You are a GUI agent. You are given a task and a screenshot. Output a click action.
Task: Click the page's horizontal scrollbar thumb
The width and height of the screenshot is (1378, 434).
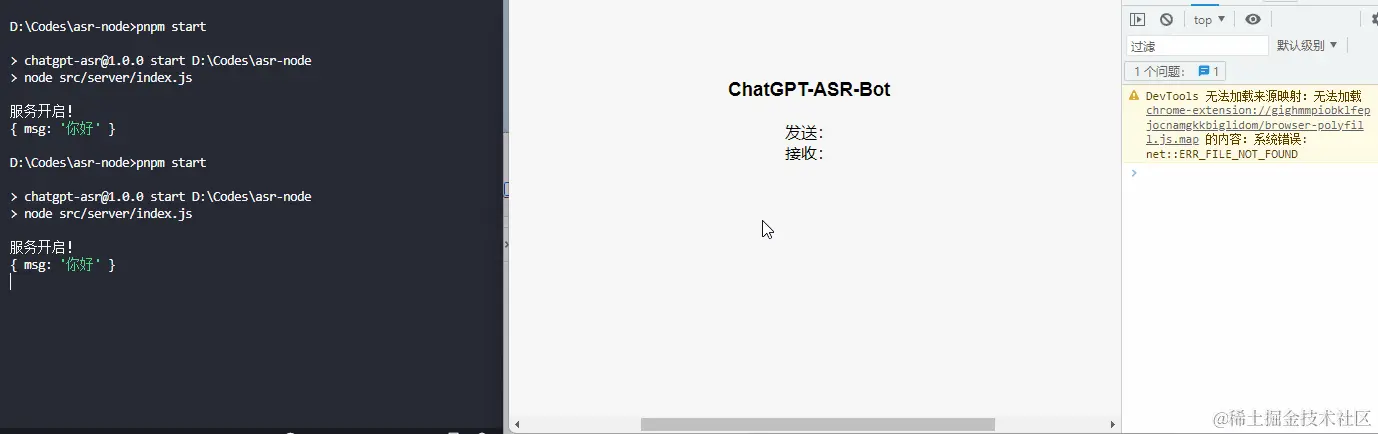pos(818,425)
